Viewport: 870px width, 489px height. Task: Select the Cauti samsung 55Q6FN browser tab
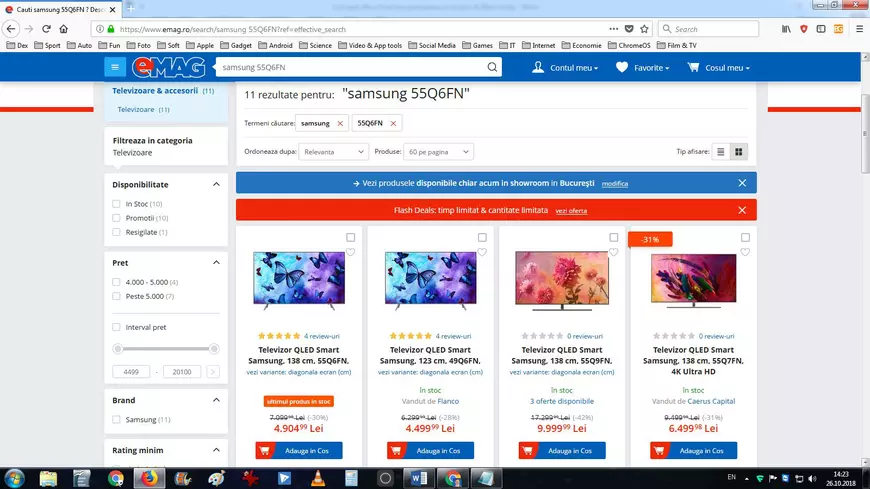tap(60, 9)
